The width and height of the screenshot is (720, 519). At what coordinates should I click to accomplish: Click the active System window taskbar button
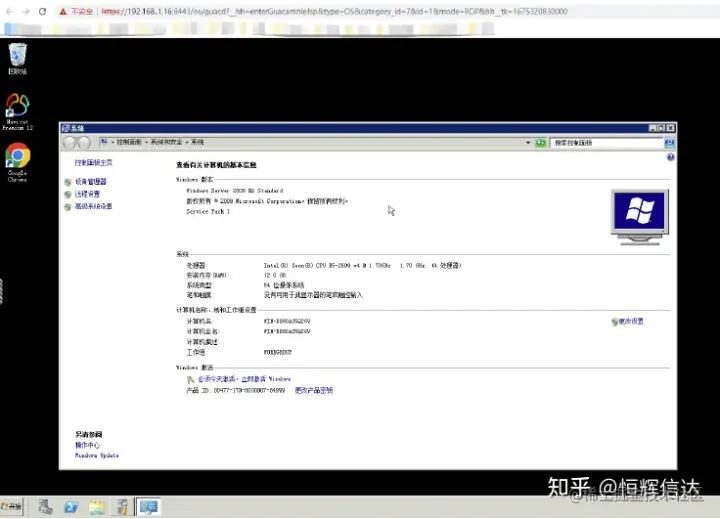point(148,507)
